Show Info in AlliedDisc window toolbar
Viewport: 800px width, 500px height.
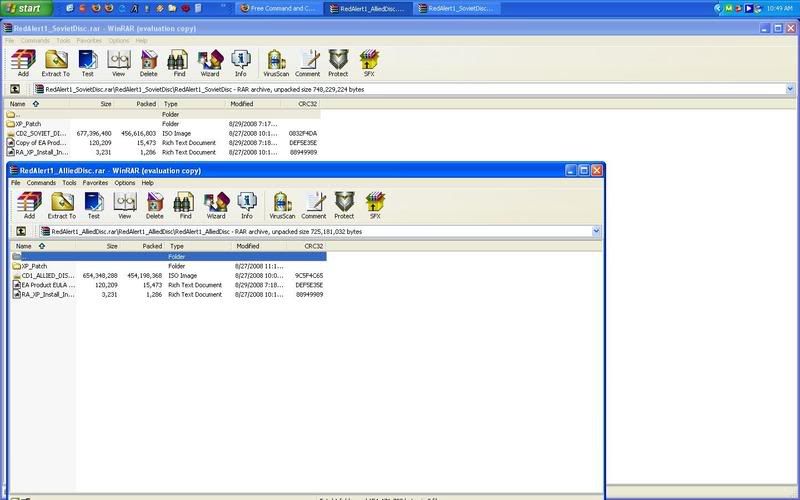point(247,206)
